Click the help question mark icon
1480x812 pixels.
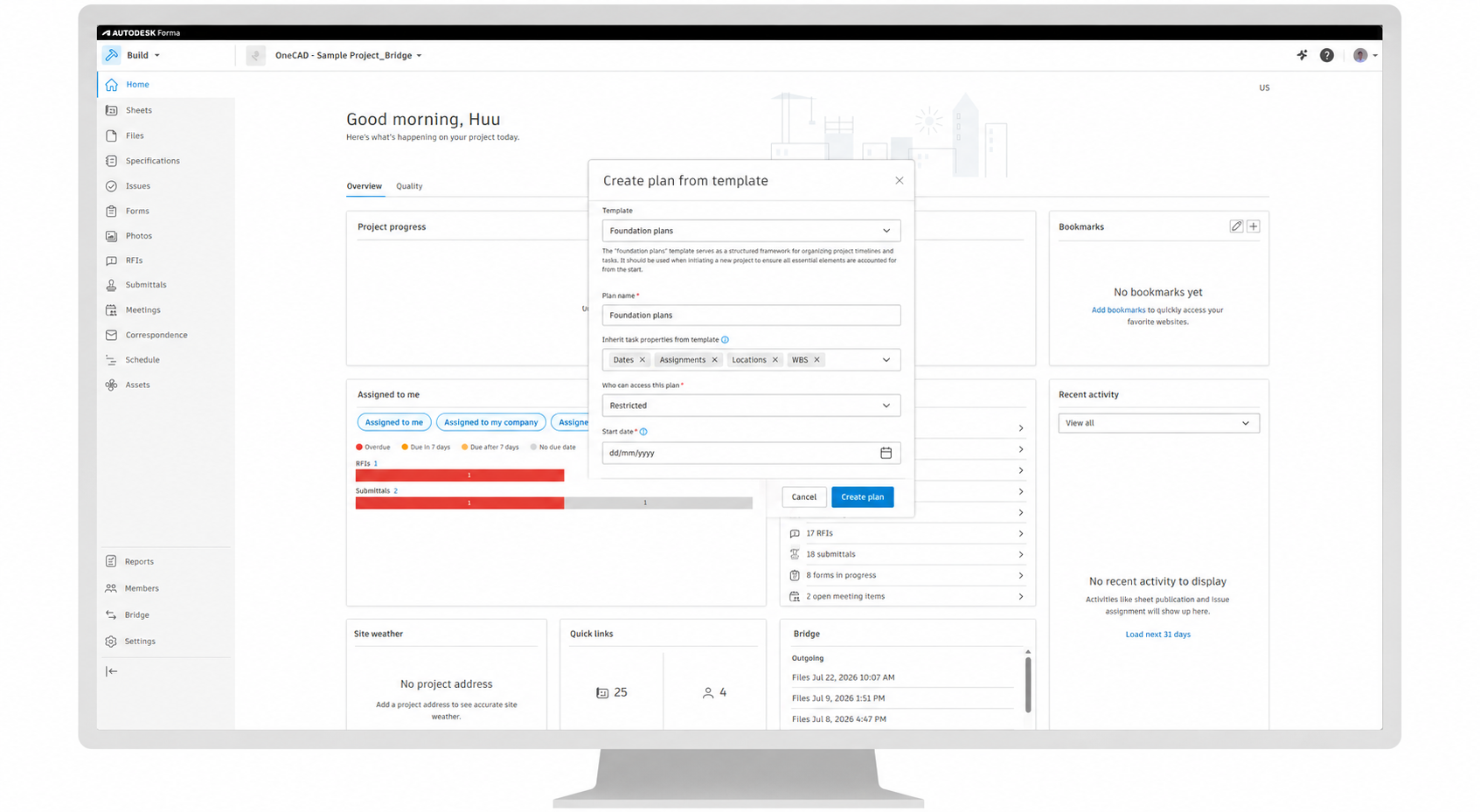1326,55
